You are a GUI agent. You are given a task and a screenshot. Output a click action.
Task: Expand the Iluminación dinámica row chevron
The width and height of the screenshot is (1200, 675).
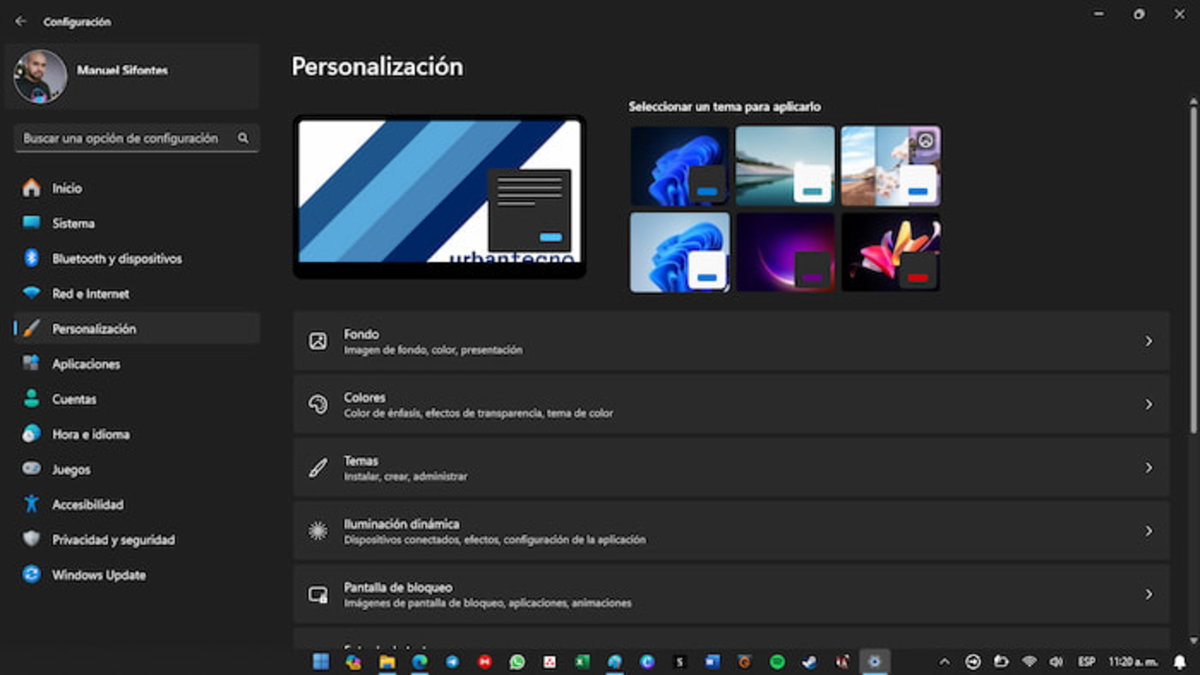point(1149,531)
